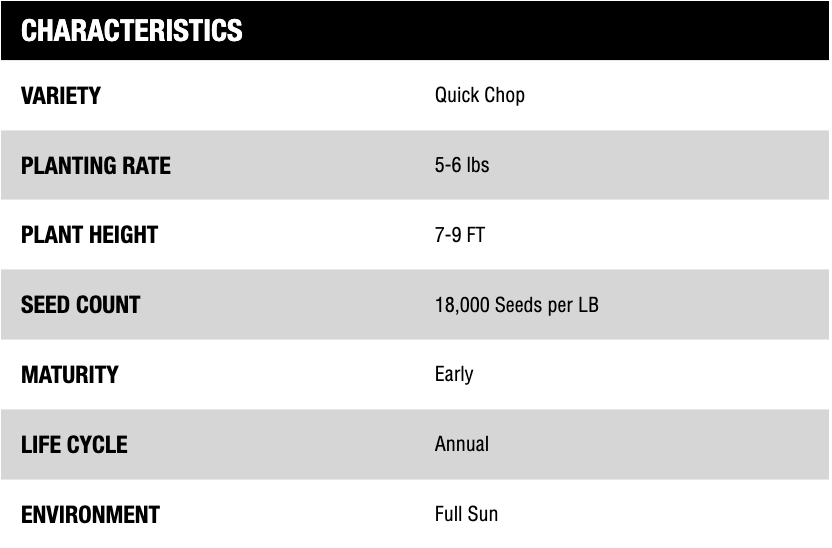Viewport: 832px width, 548px height.
Task: Select the PLANT HEIGHT label
Action: 90,235
